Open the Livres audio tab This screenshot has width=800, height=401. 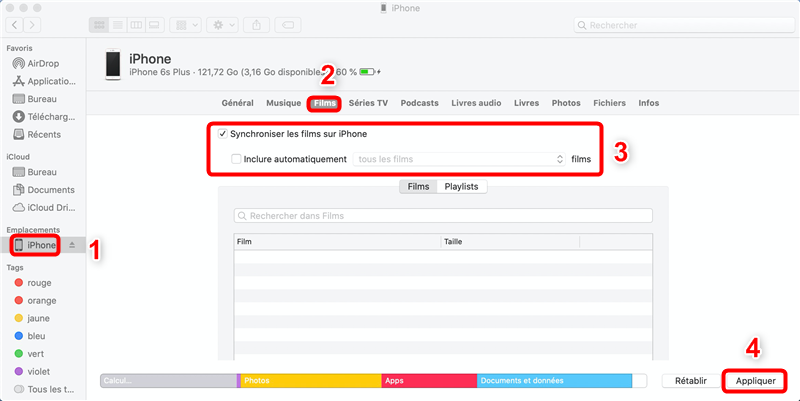(x=476, y=103)
